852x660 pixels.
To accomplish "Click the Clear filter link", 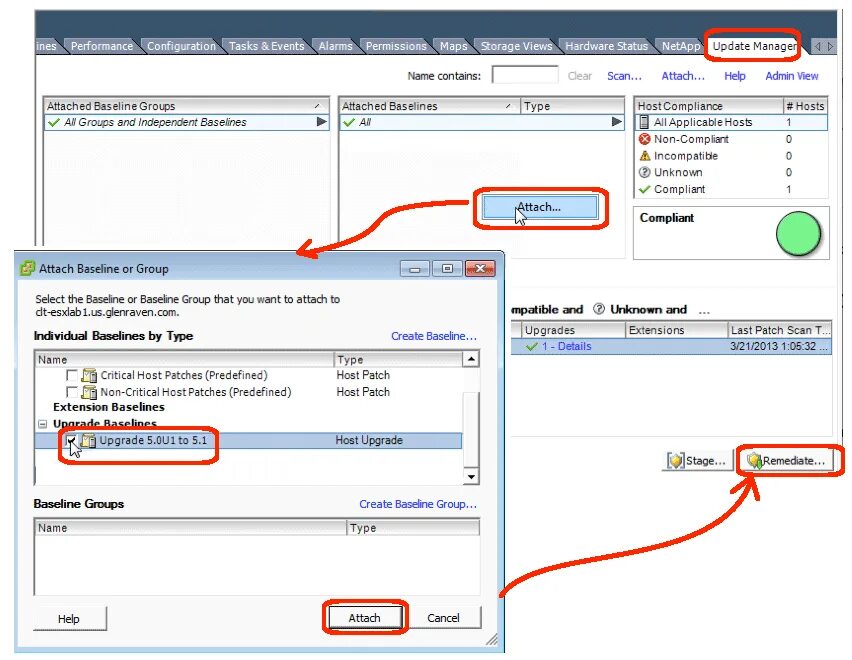I will click(580, 76).
